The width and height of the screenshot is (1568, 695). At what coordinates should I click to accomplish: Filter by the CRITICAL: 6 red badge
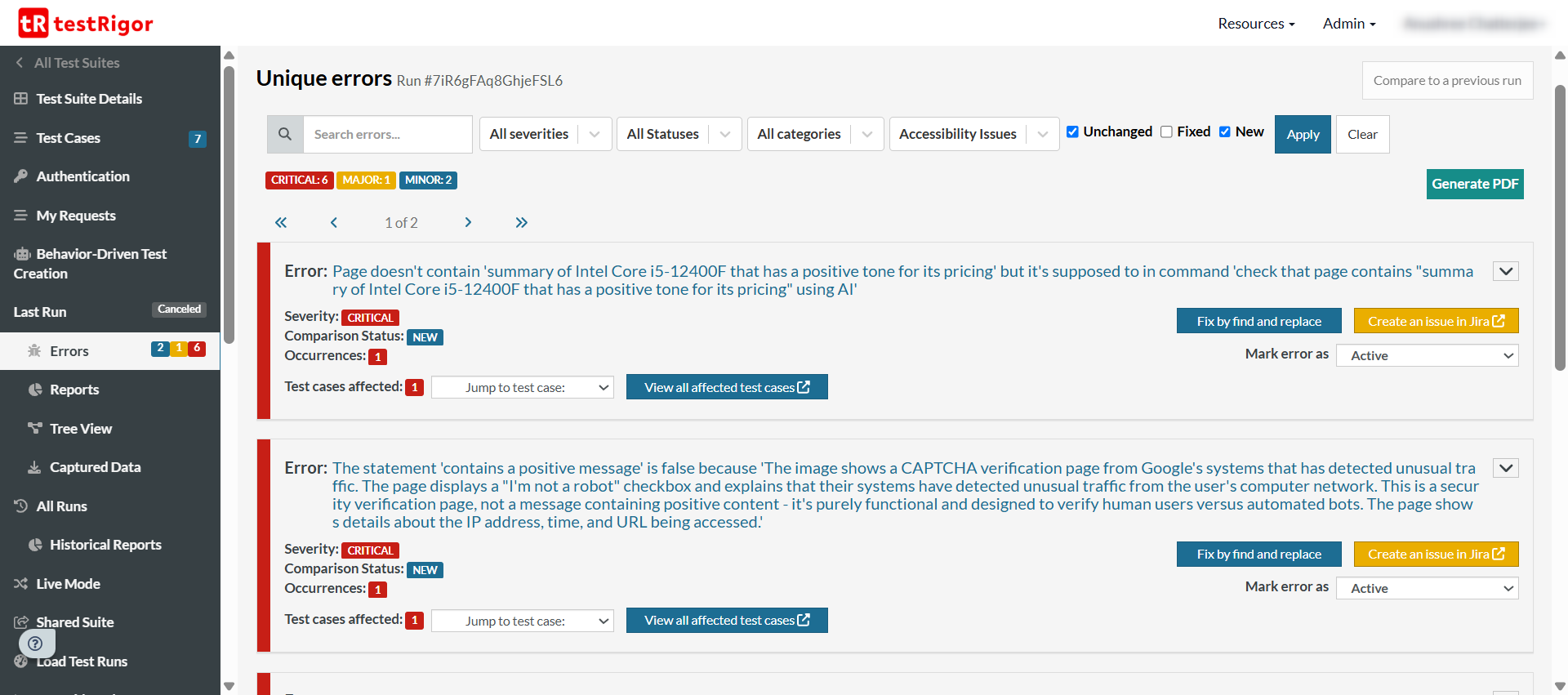(299, 180)
